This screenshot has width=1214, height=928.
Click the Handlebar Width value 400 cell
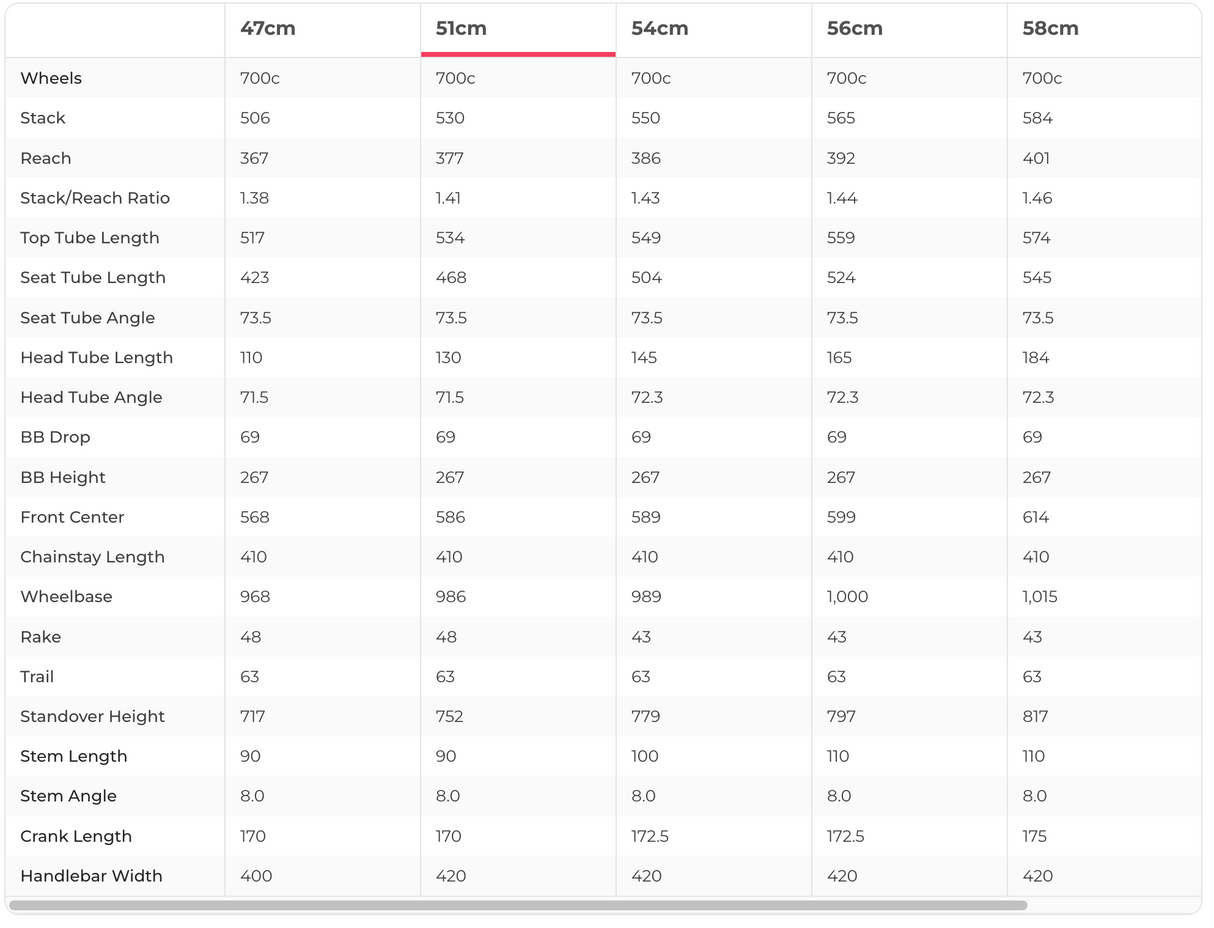(x=256, y=876)
